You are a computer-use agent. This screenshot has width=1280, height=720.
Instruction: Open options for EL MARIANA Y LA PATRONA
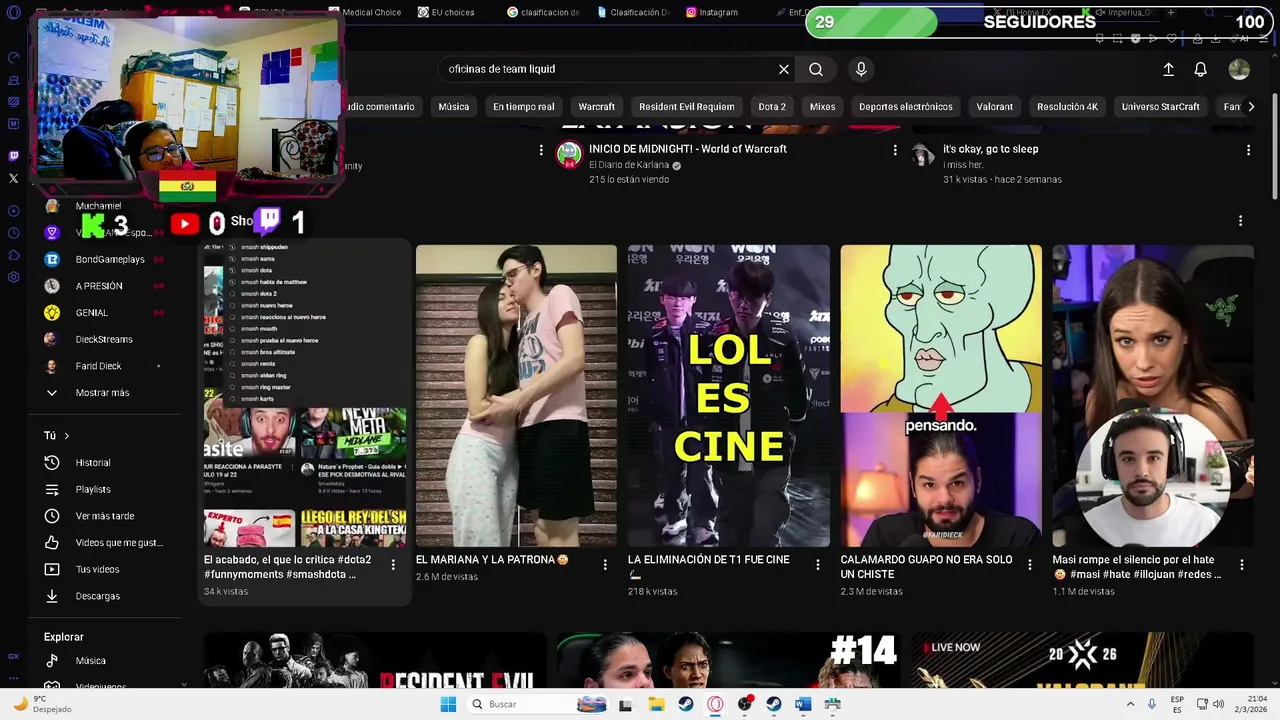click(605, 565)
